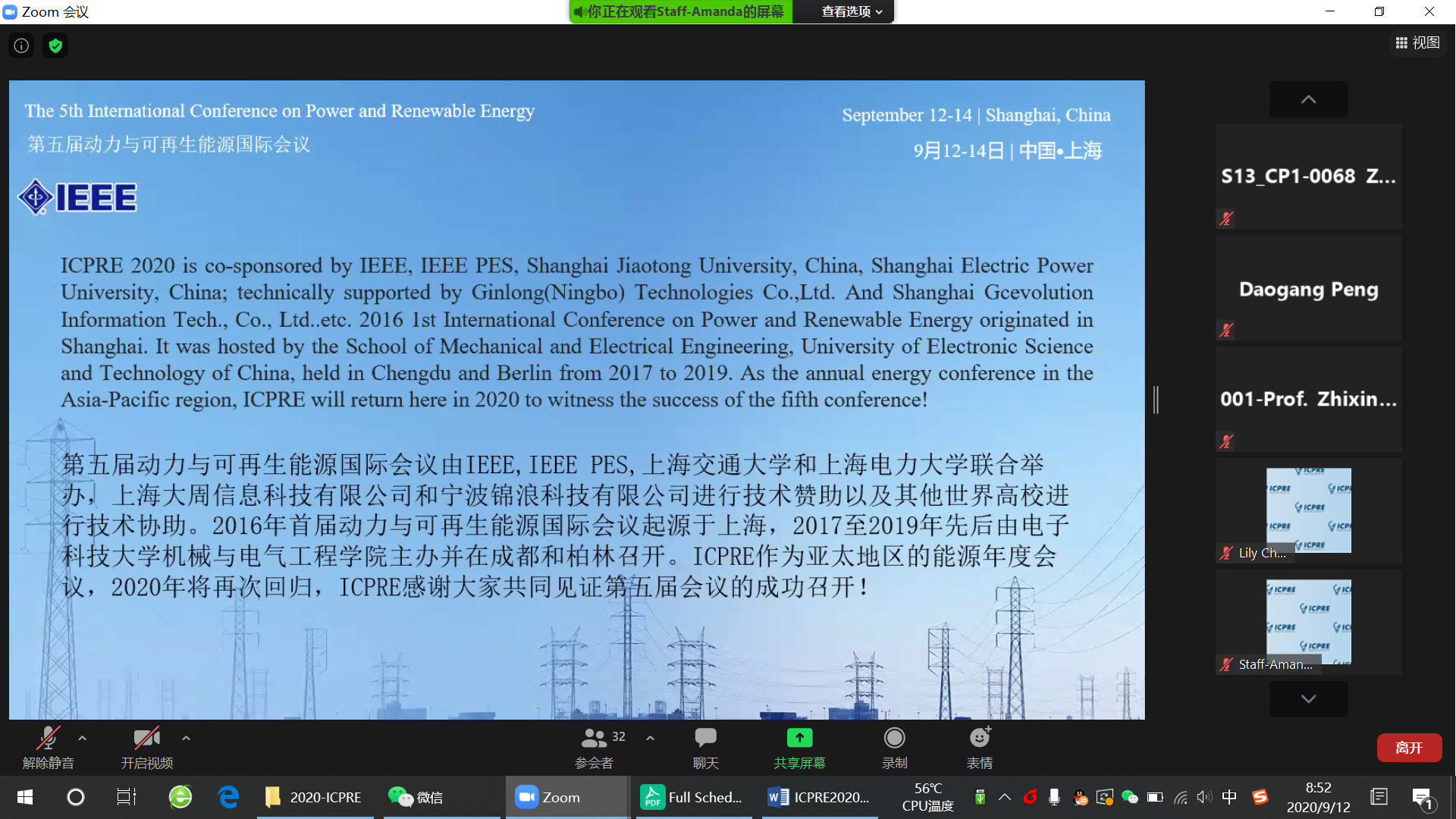This screenshot has width=1456, height=819.
Task: Switch to 2020-ICPRE folder window
Action: pyautogui.click(x=315, y=797)
